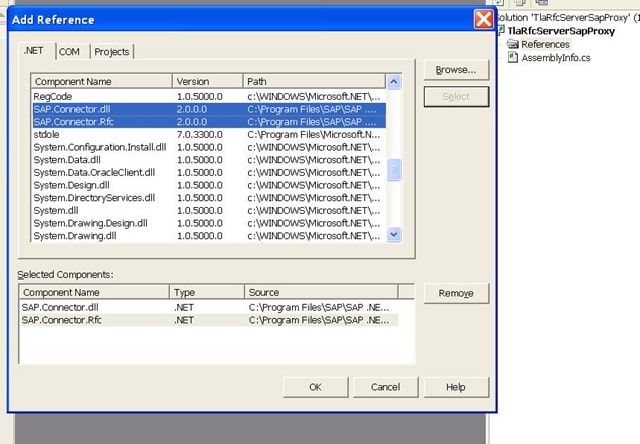The width and height of the screenshot is (640, 444).
Task: Click the Browse... button
Action: click(x=456, y=70)
